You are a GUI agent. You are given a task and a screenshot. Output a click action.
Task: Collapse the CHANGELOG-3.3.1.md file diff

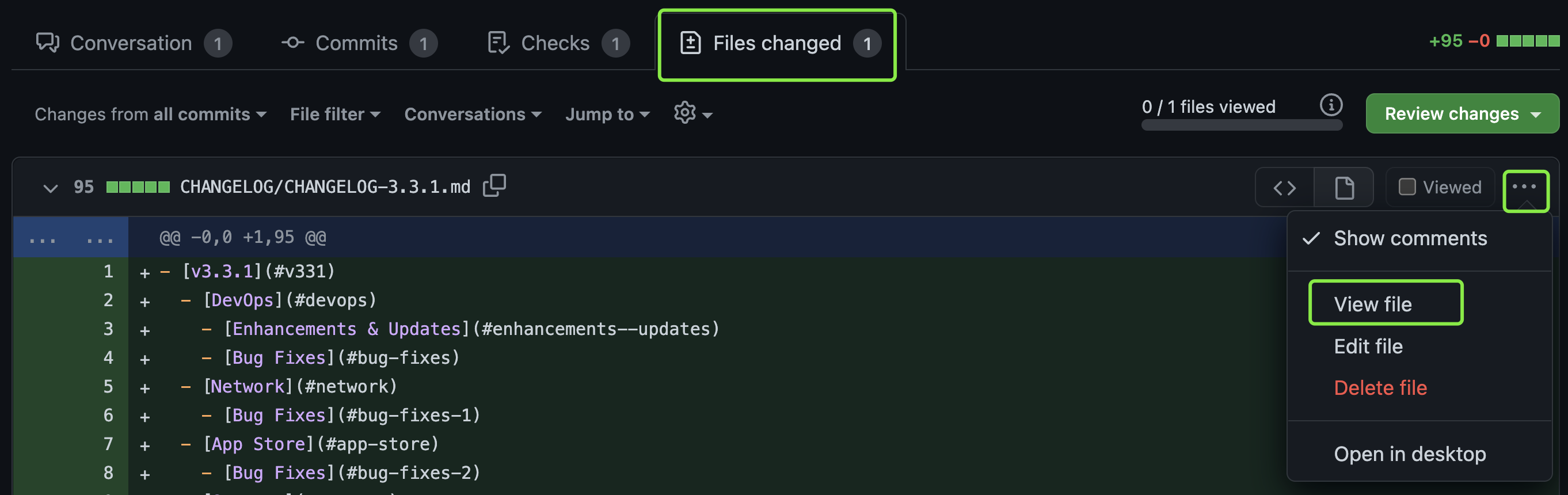pyautogui.click(x=51, y=188)
